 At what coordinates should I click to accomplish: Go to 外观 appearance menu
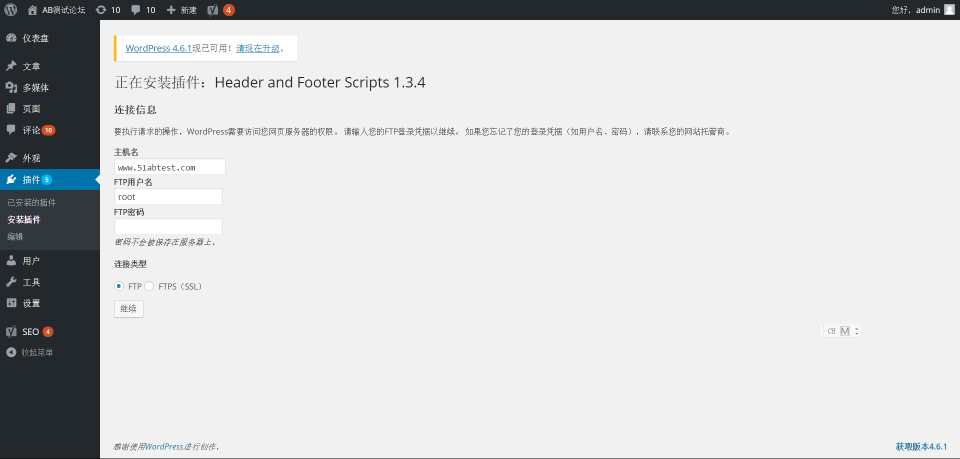coord(32,158)
